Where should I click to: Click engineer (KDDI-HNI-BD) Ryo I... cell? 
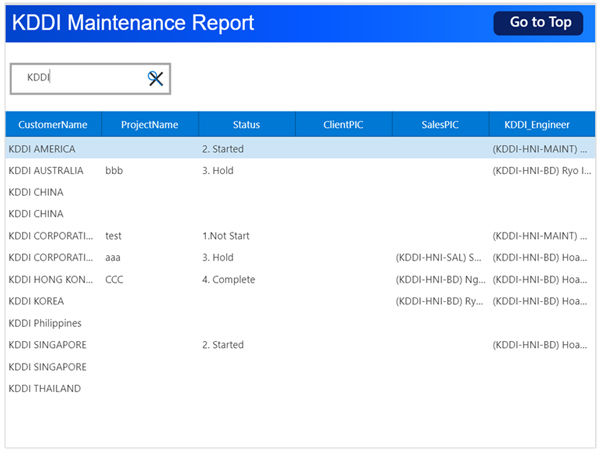coord(541,171)
